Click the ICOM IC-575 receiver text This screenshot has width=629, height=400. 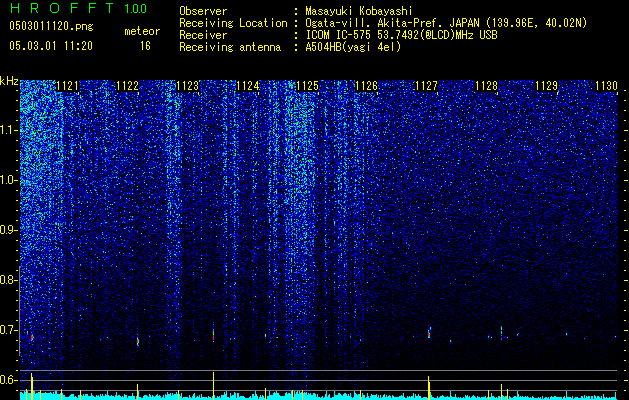click(401, 35)
